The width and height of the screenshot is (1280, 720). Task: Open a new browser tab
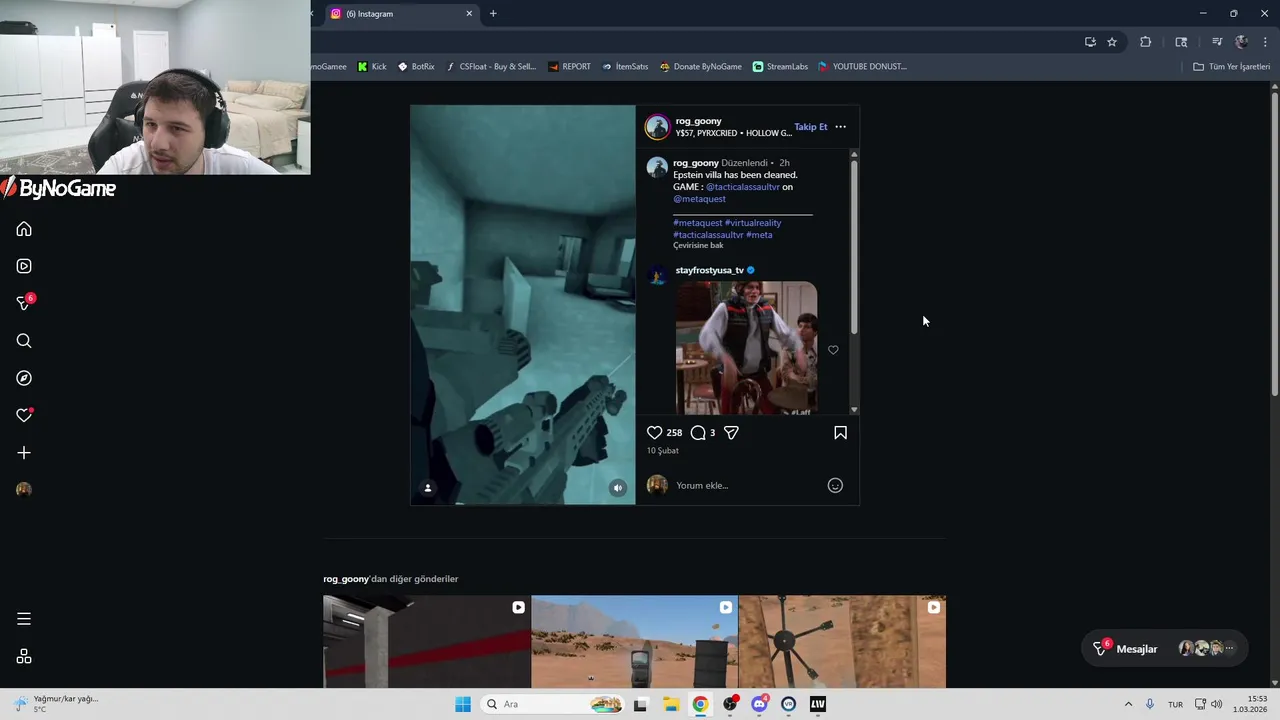[x=493, y=14]
